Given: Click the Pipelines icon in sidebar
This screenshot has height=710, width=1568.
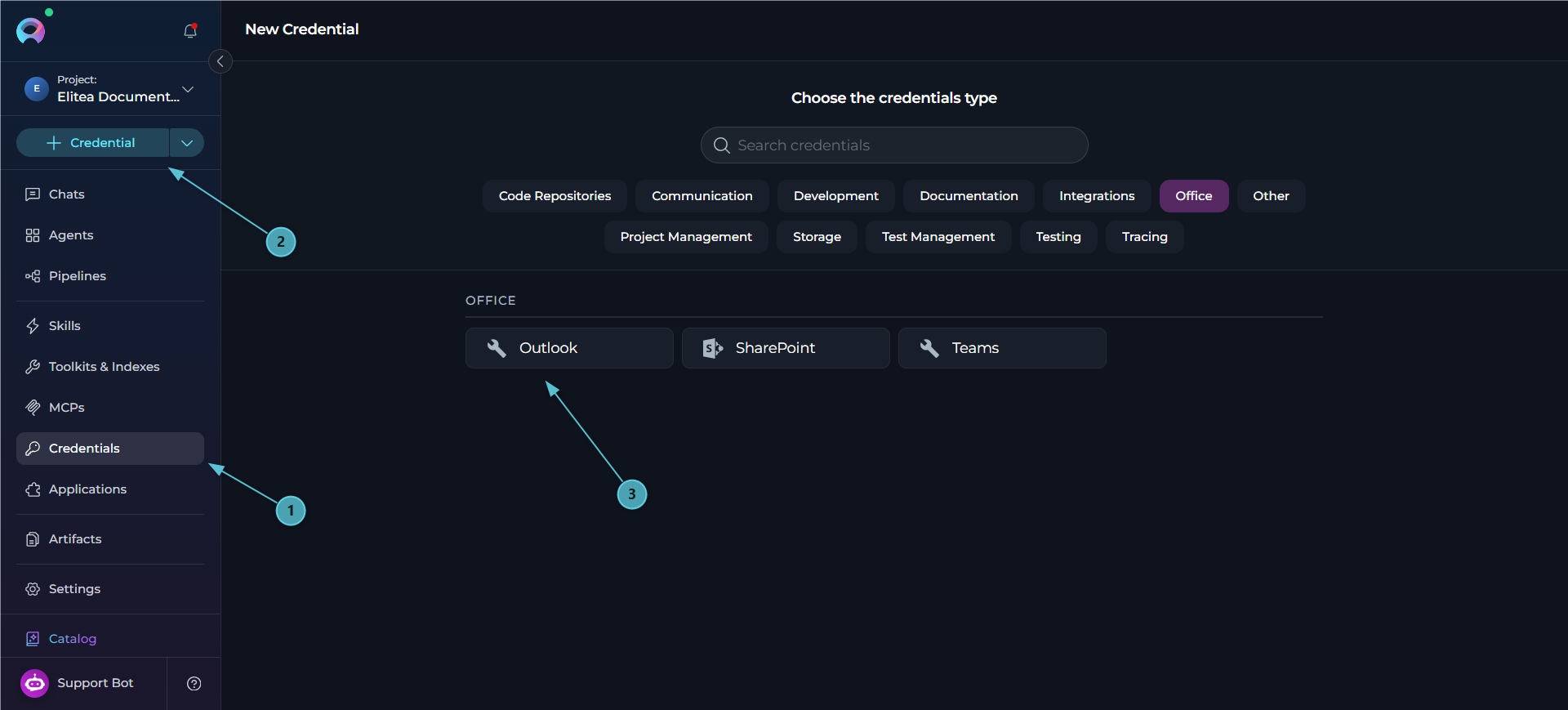Looking at the screenshot, I should click(x=33, y=276).
